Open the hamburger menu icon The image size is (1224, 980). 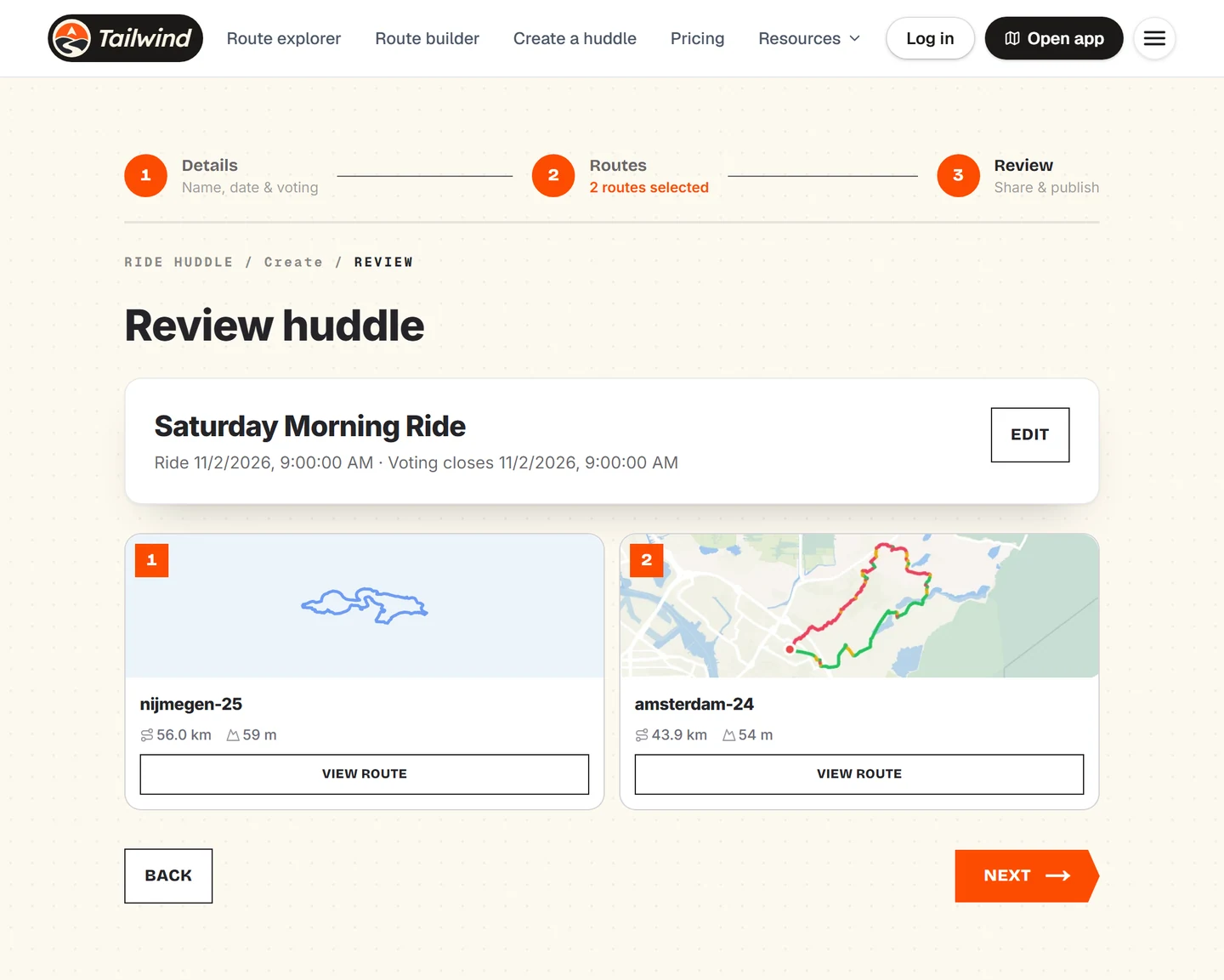pyautogui.click(x=1154, y=38)
